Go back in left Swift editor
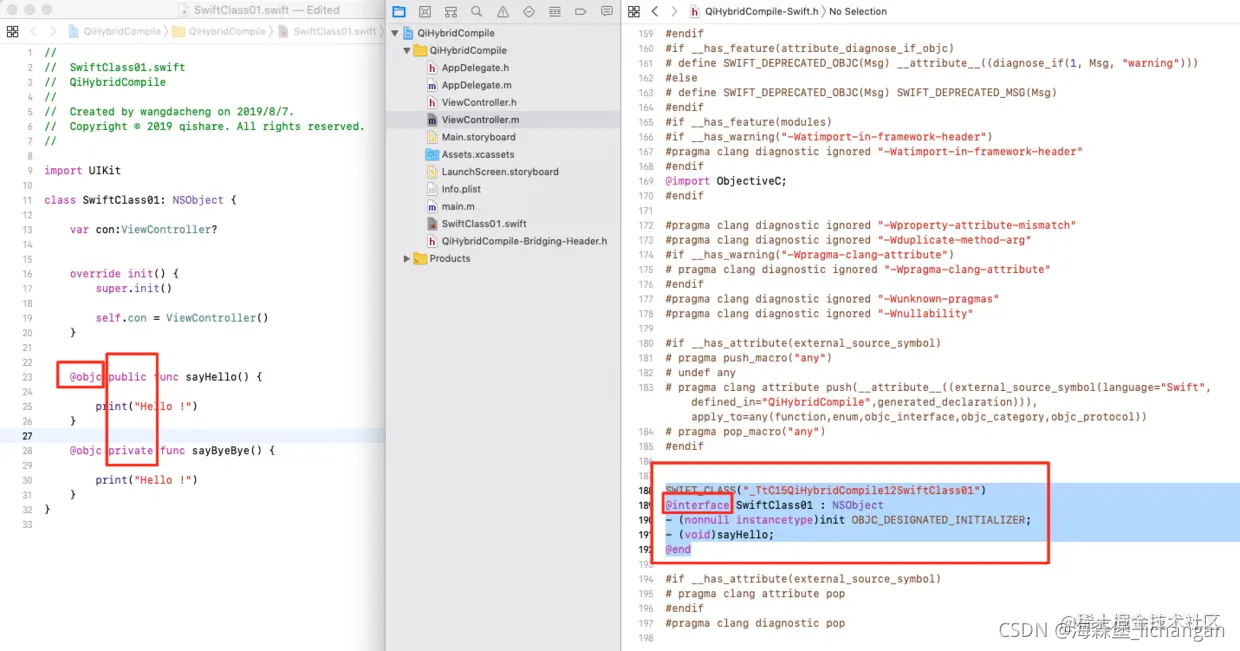The height and width of the screenshot is (651, 1240). pos(33,31)
